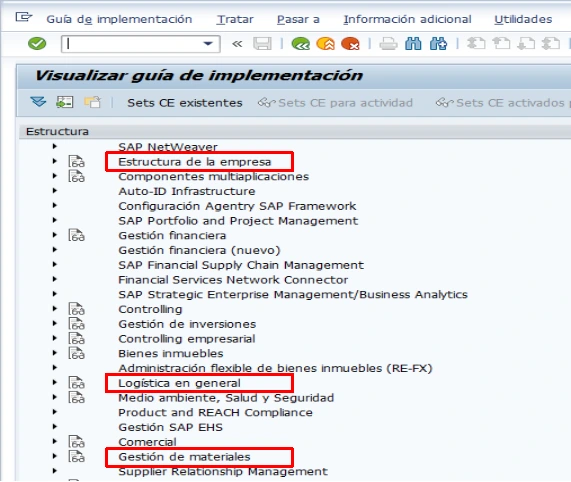Click the position-on-entry icon beside expand all
Viewport: 571px width, 482px height.
pos(65,102)
